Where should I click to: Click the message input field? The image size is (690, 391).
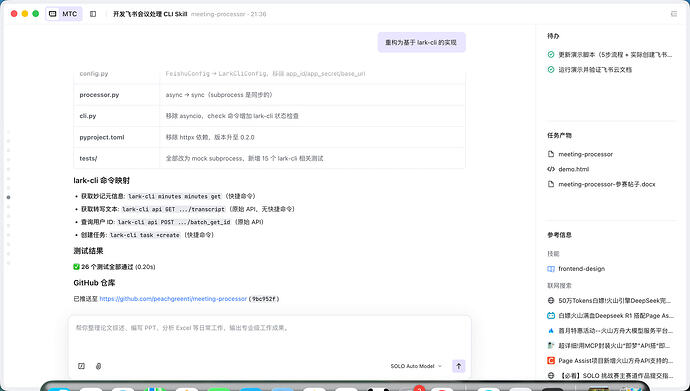tap(270, 328)
